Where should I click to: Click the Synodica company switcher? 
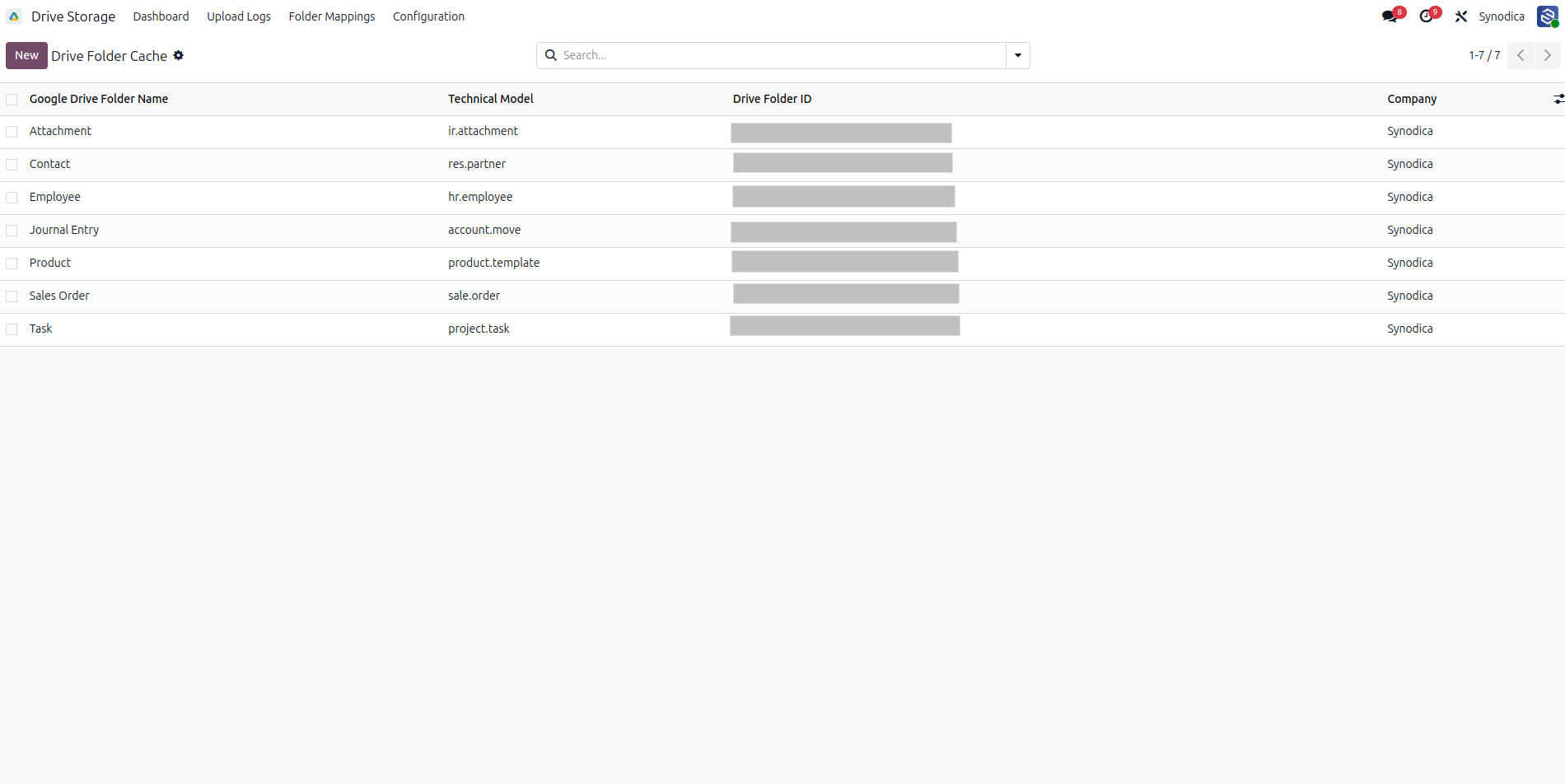[x=1502, y=16]
